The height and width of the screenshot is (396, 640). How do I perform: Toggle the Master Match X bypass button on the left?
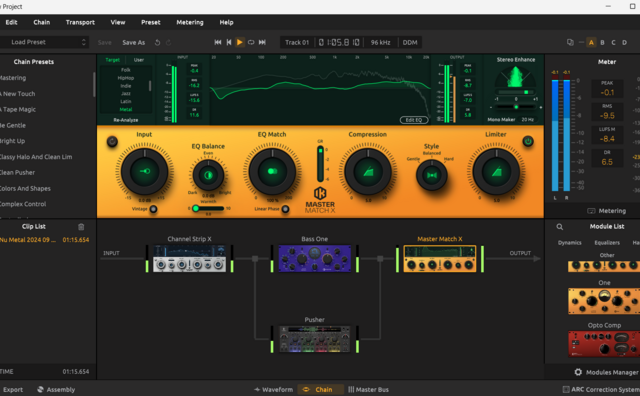coord(112,141)
